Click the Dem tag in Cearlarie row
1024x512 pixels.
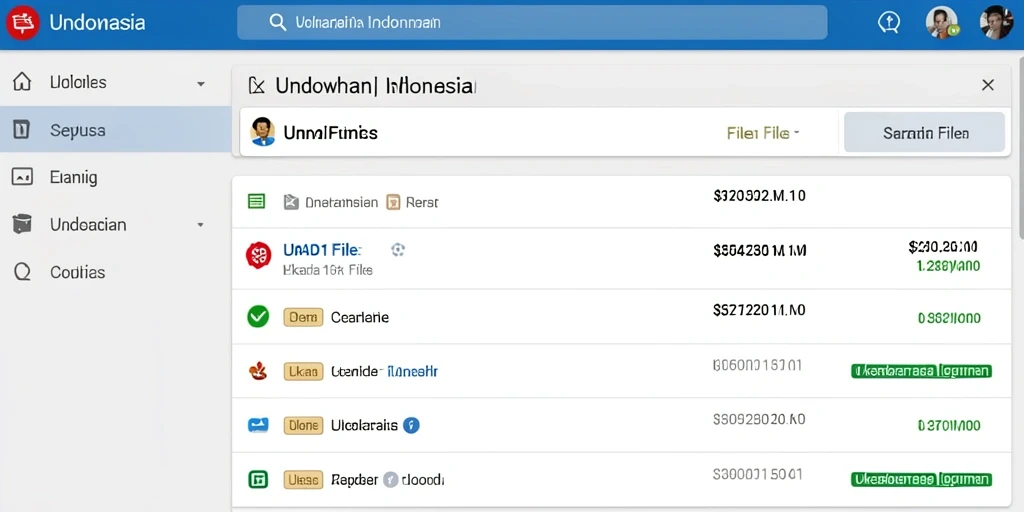pos(303,317)
